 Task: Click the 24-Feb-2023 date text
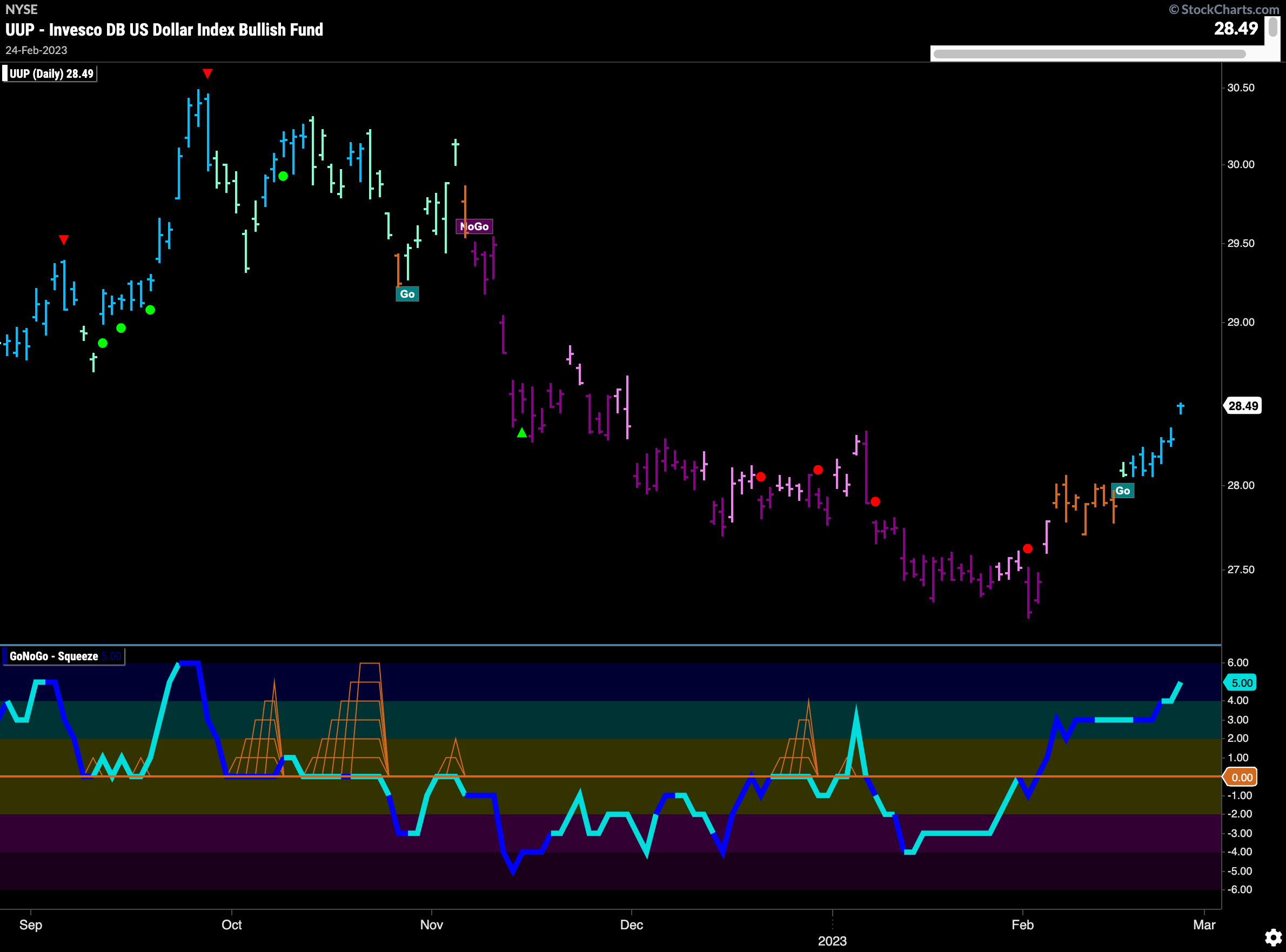click(x=36, y=50)
